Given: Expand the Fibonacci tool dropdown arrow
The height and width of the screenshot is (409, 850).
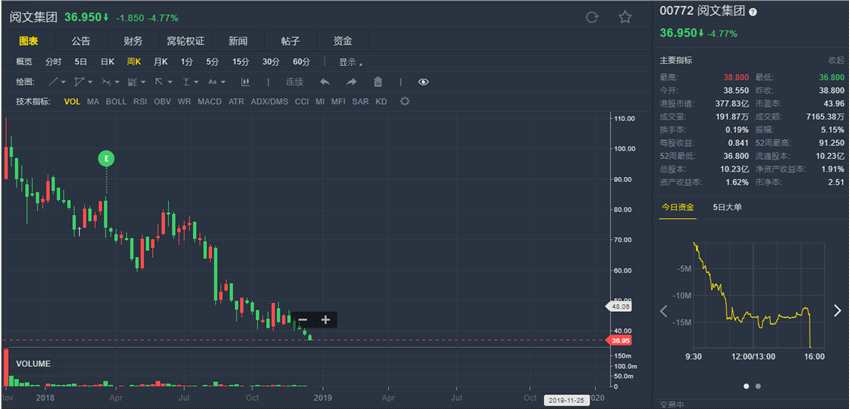Looking at the screenshot, I should click(143, 82).
